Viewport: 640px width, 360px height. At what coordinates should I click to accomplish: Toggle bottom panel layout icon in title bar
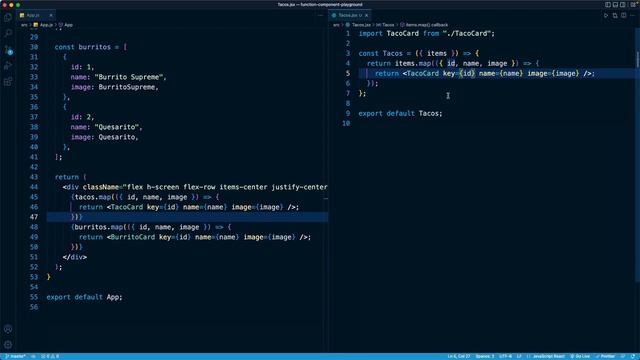615,4
